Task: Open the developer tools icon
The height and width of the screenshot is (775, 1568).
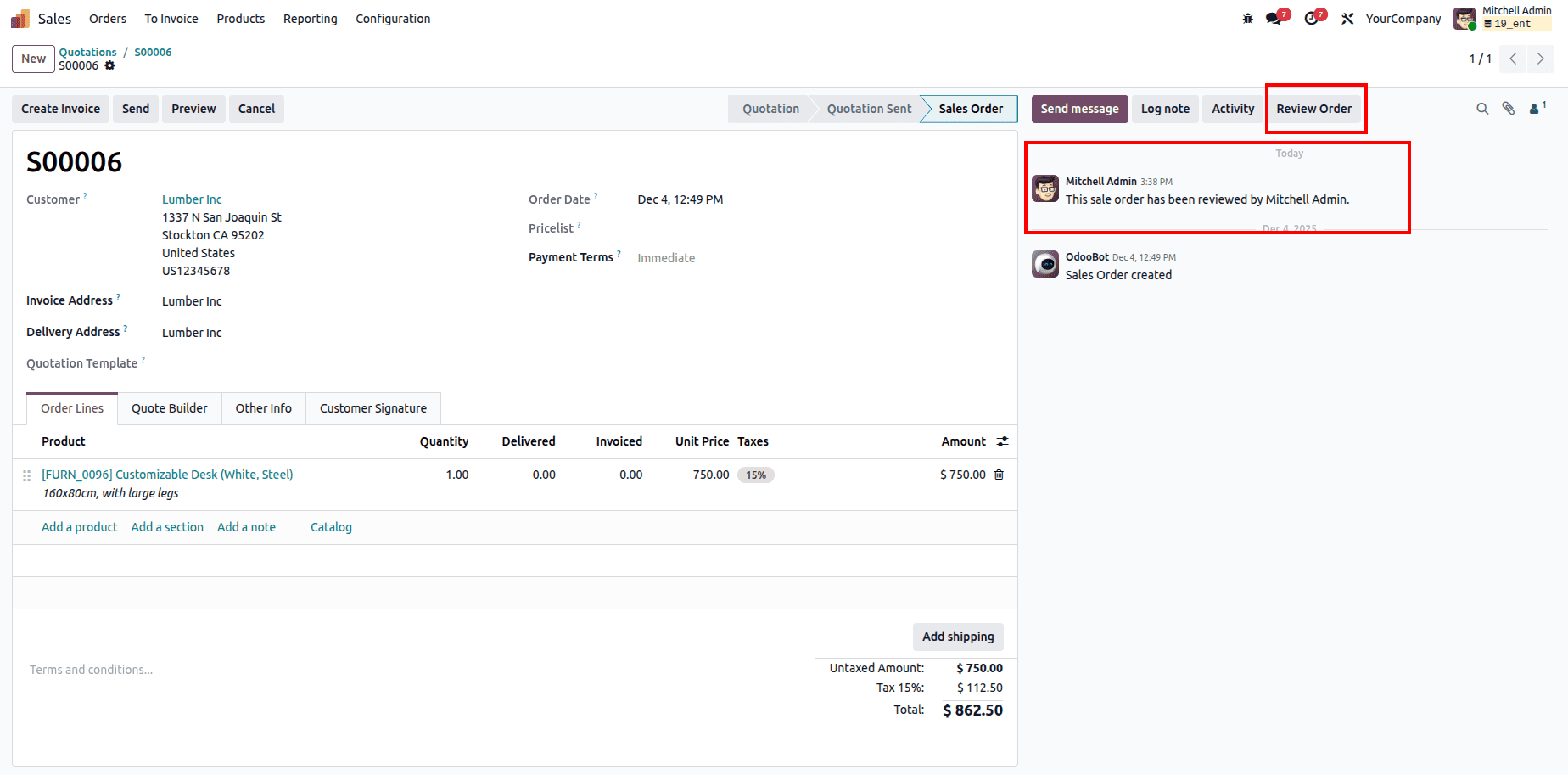Action: 1347,18
